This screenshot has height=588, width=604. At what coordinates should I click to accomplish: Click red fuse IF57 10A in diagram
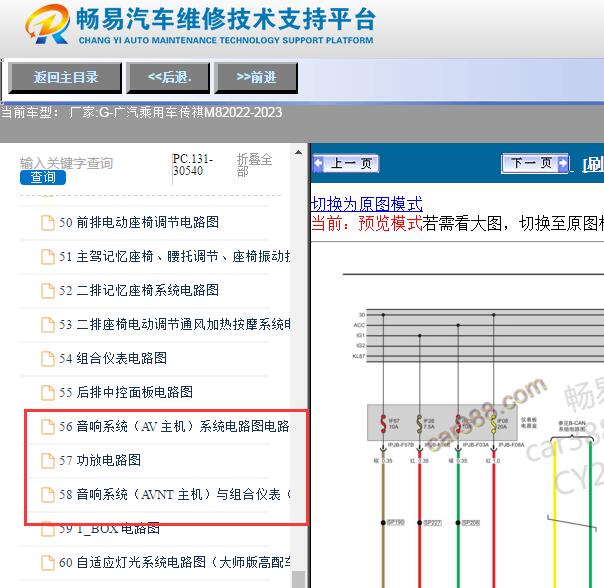pyautogui.click(x=383, y=423)
